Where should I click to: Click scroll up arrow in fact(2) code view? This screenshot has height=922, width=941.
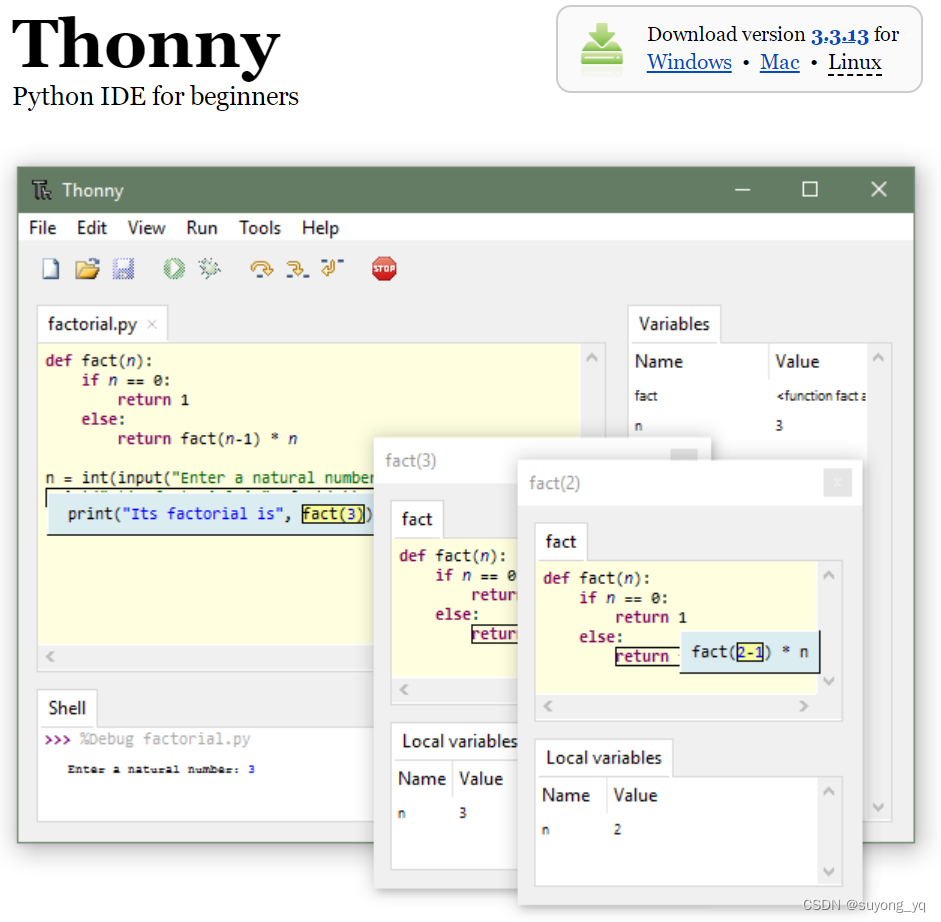[x=829, y=576]
